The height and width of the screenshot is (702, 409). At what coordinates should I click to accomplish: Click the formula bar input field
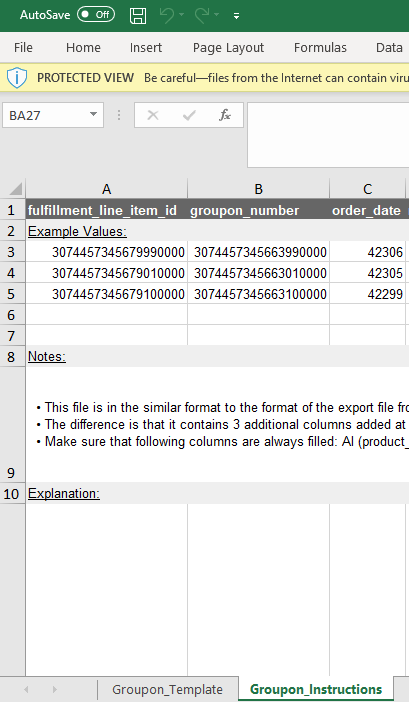click(x=328, y=135)
